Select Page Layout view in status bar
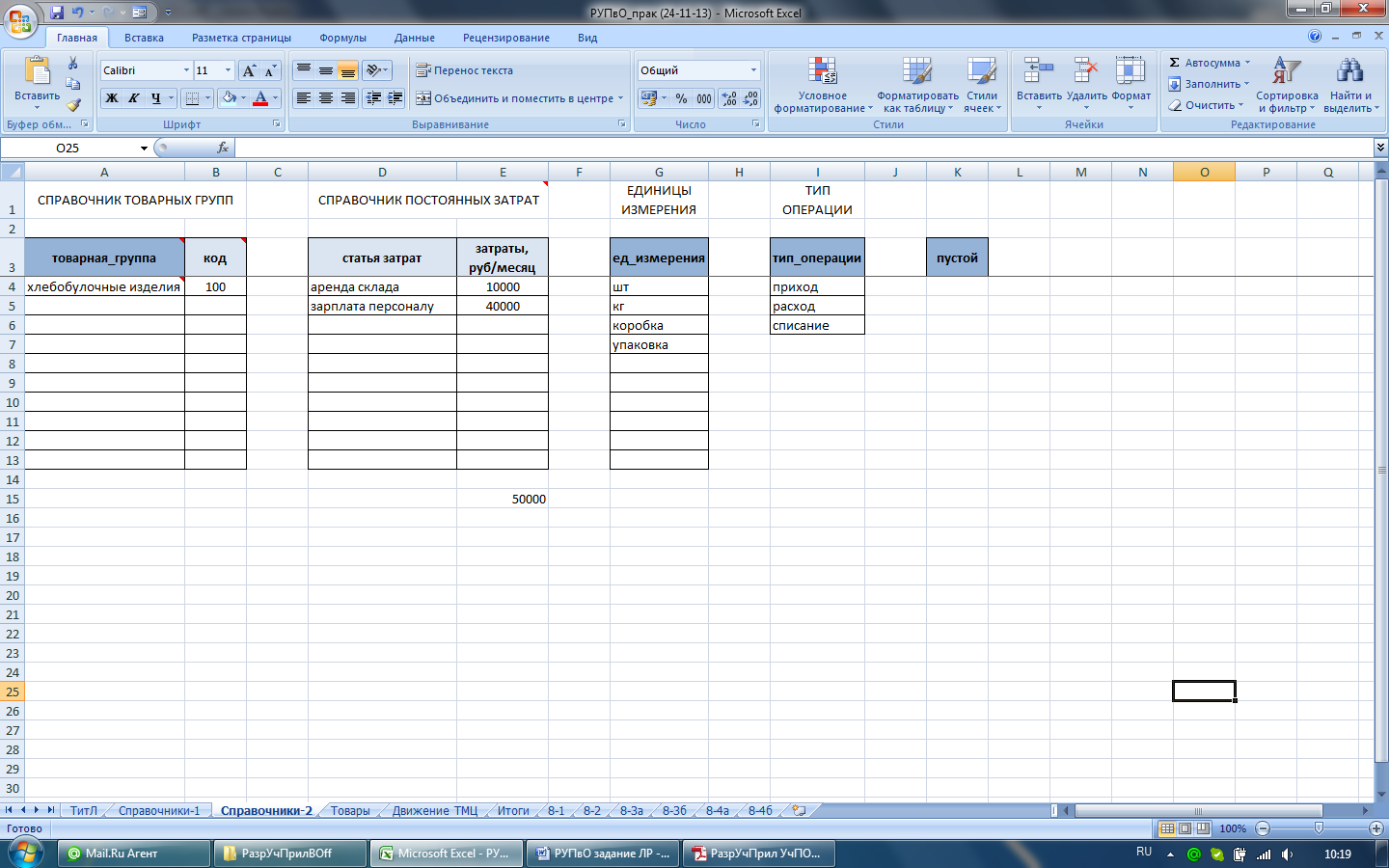The image size is (1389, 868). click(1185, 828)
